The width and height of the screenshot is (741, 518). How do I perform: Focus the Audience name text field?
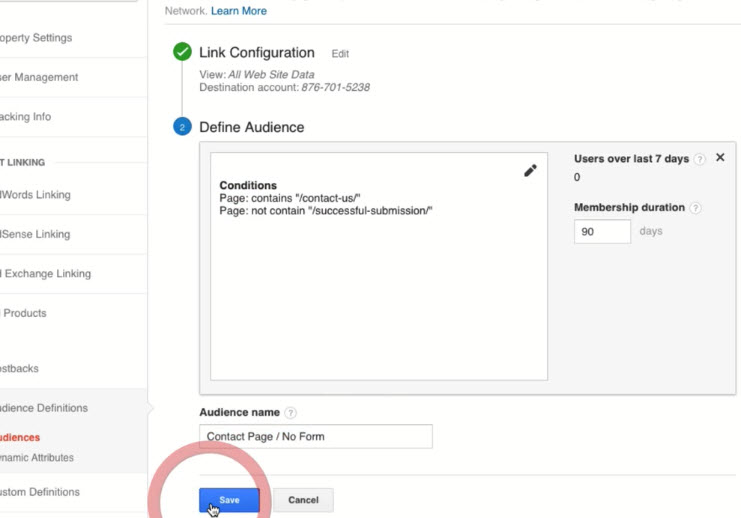coord(316,436)
